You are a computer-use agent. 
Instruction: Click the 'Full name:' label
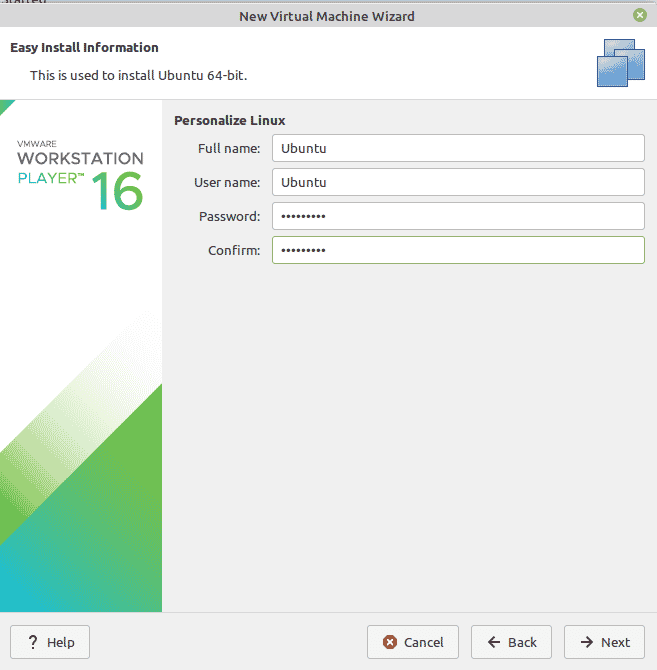pyautogui.click(x=229, y=148)
